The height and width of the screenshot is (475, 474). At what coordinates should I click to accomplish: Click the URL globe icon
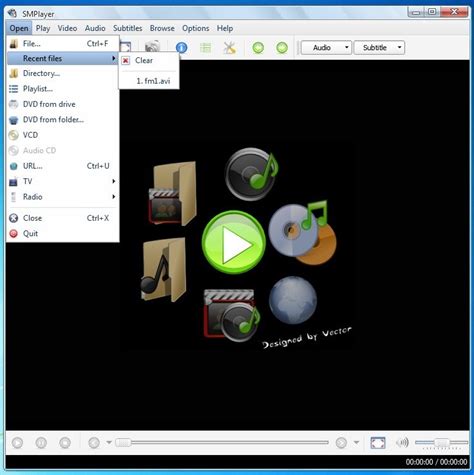coord(14,166)
